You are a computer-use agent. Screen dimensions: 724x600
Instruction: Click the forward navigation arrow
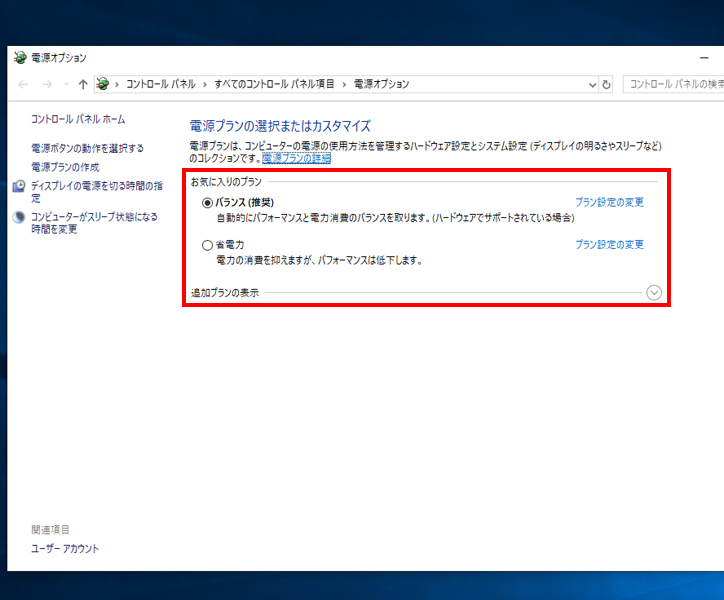[x=46, y=85]
